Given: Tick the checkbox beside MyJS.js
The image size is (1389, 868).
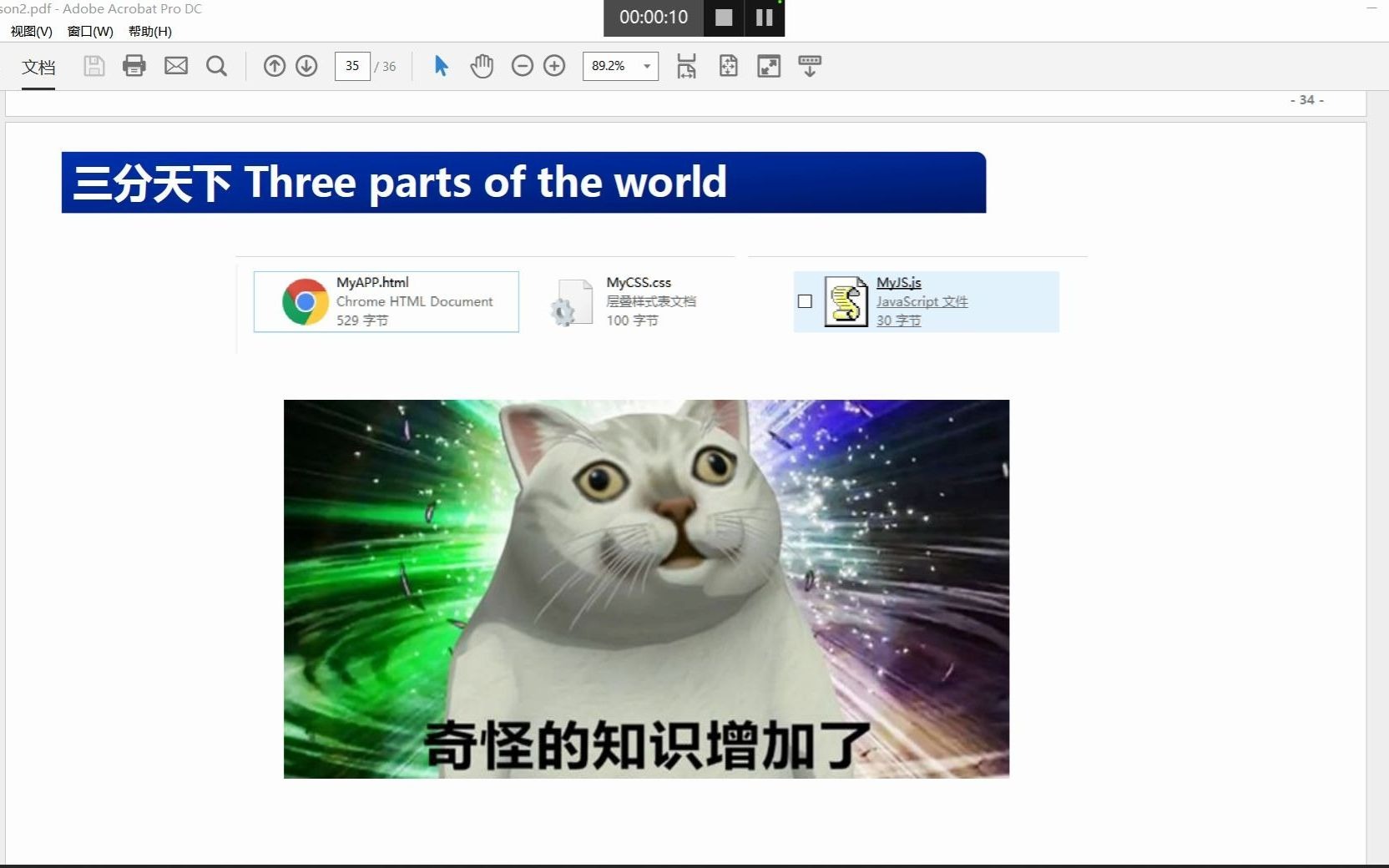Looking at the screenshot, I should (805, 301).
